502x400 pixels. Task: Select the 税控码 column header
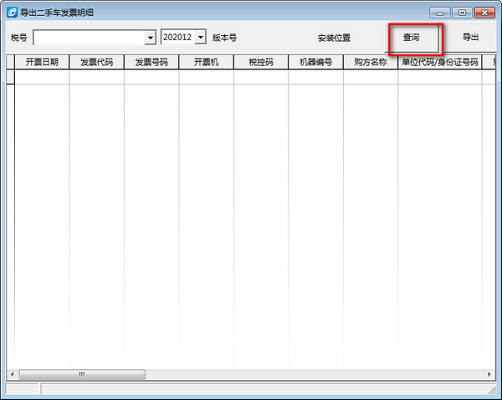click(261, 62)
